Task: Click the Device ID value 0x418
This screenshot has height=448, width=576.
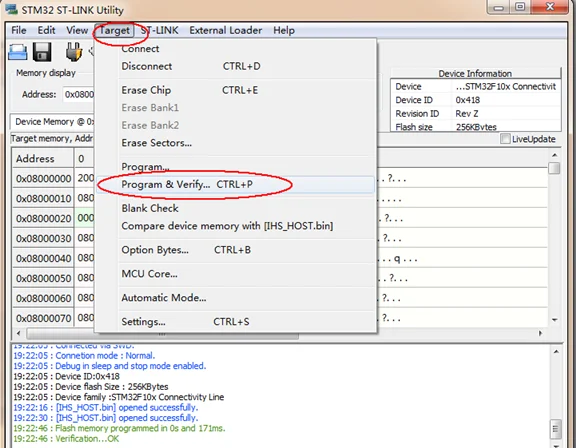Action: pos(468,100)
